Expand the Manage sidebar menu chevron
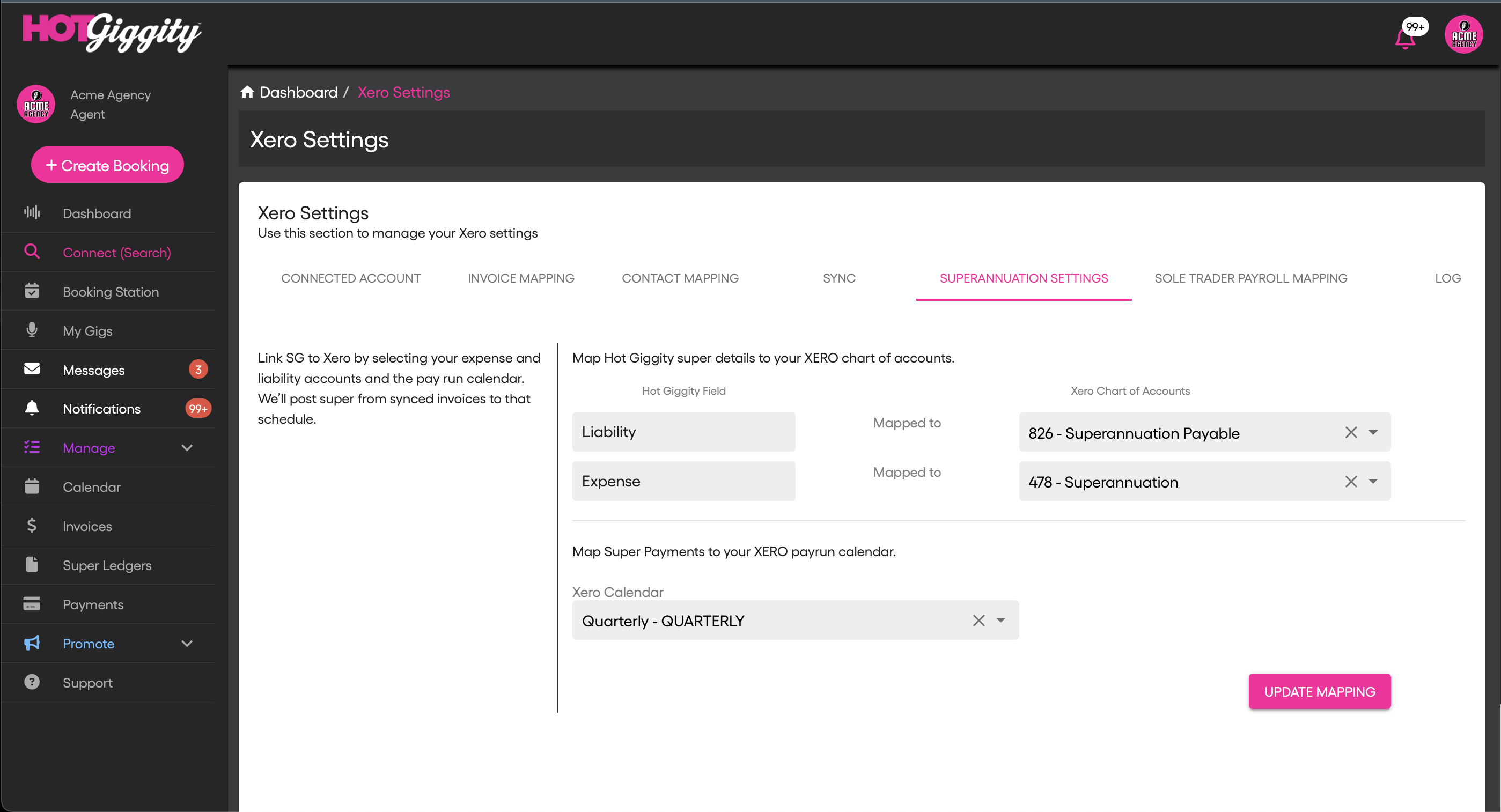Image resolution: width=1501 pixels, height=812 pixels. tap(187, 447)
